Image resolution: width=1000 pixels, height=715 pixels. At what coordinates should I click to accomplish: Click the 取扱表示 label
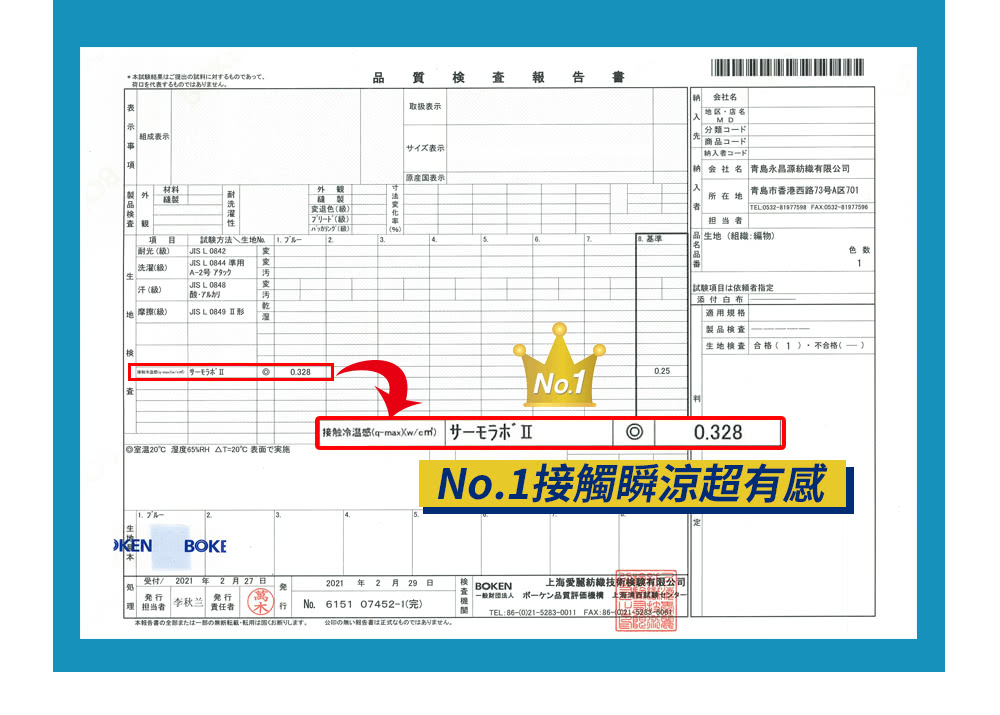425,107
